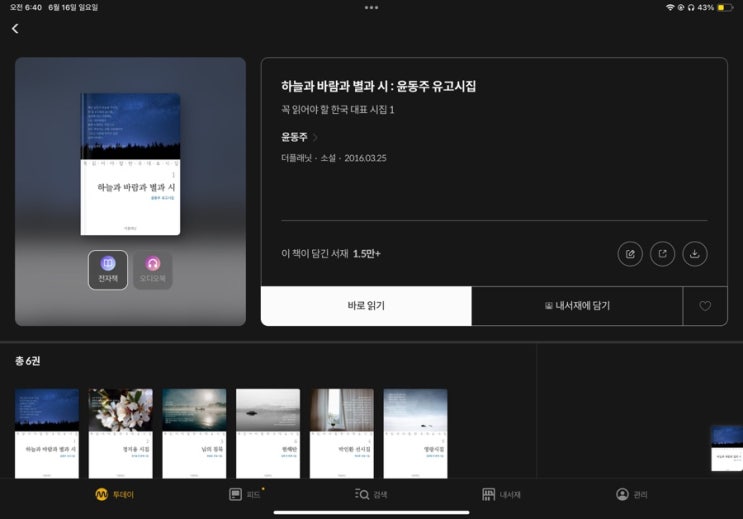Tap the 이 책이 담긴 서재 1.5만+ count

[331, 254]
